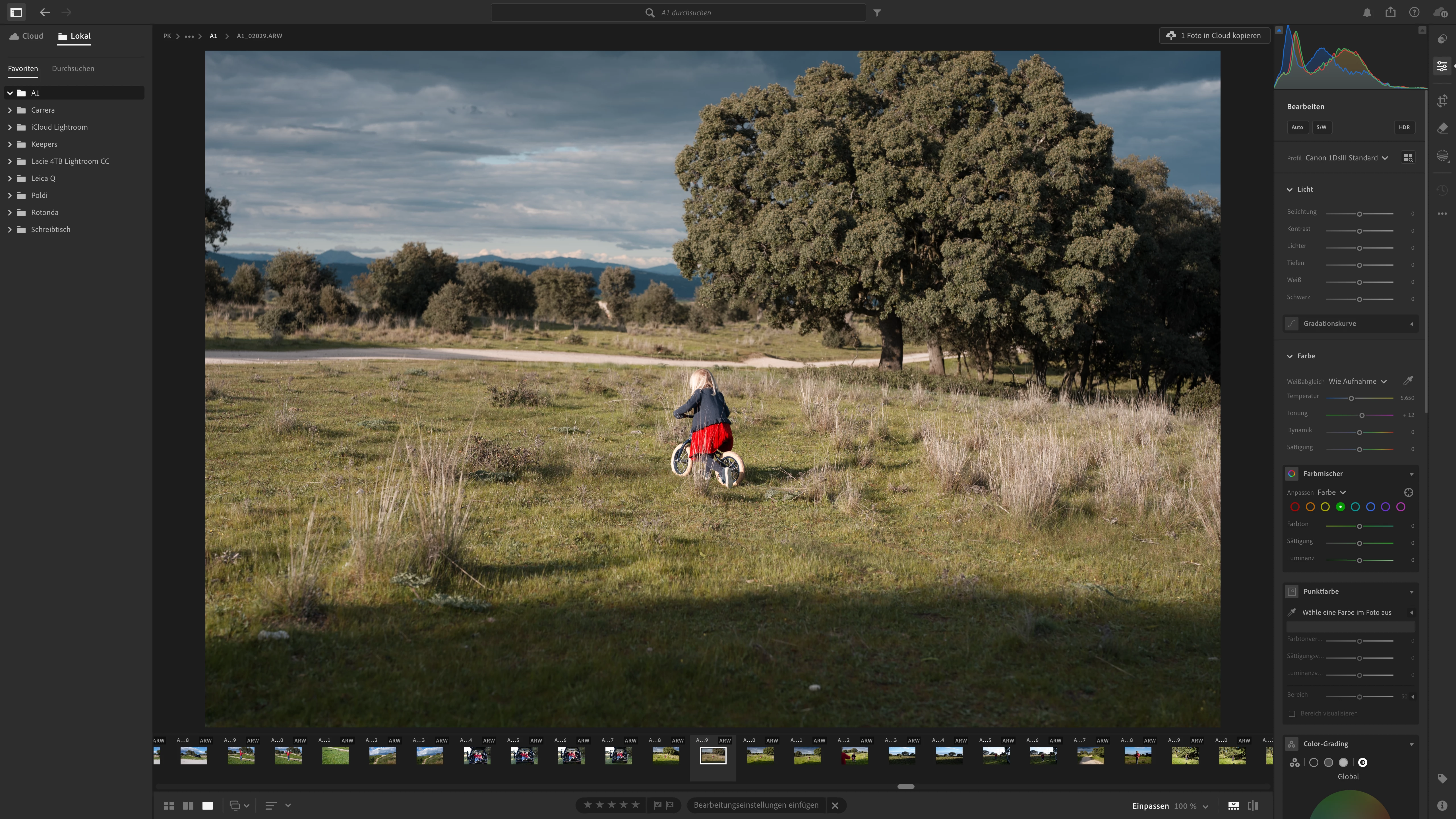This screenshot has height=819, width=1456.
Task: Open the masking tool
Action: point(1442,156)
